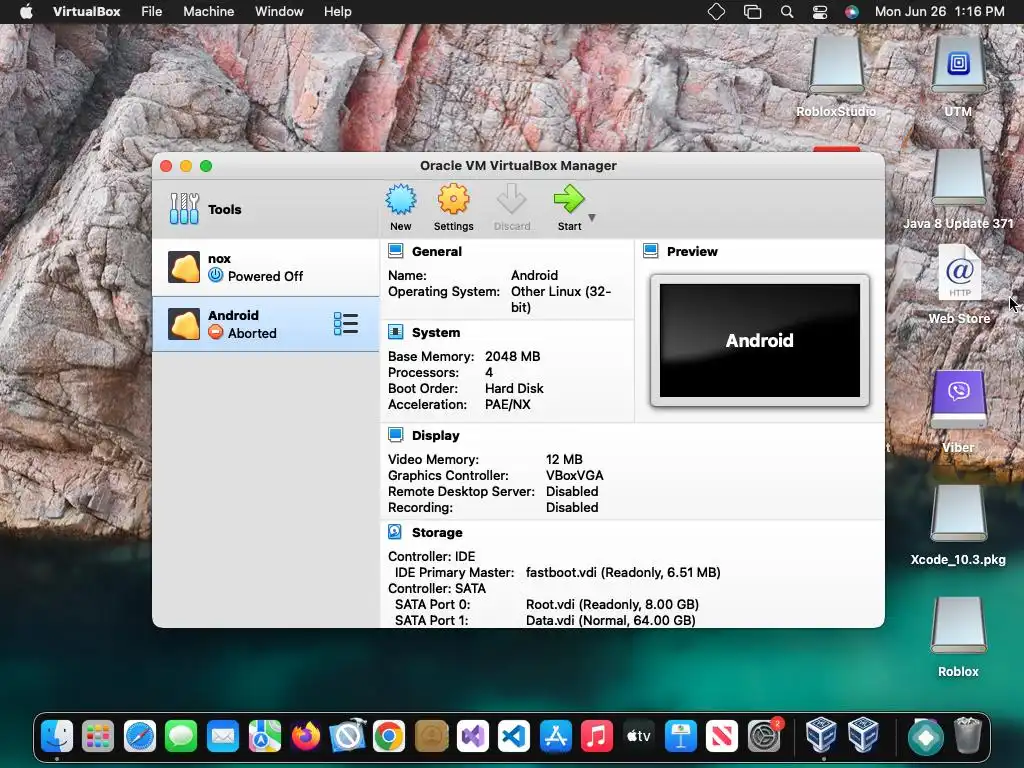Click the Boot Order Hard Disk value
The width and height of the screenshot is (1024, 768).
(x=514, y=389)
